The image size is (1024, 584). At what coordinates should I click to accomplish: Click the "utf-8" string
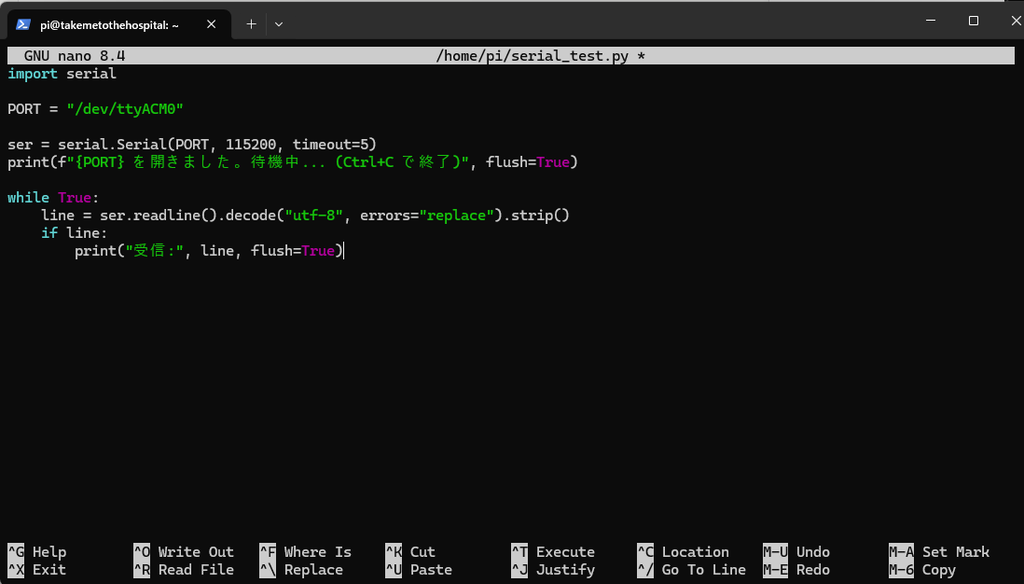point(313,215)
